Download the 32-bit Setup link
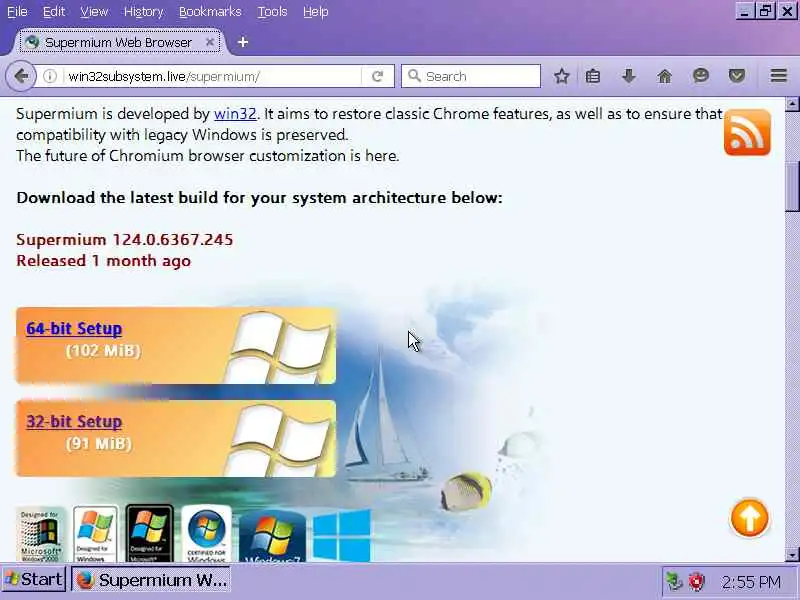Screen dimensions: 800x600 [x=74, y=422]
